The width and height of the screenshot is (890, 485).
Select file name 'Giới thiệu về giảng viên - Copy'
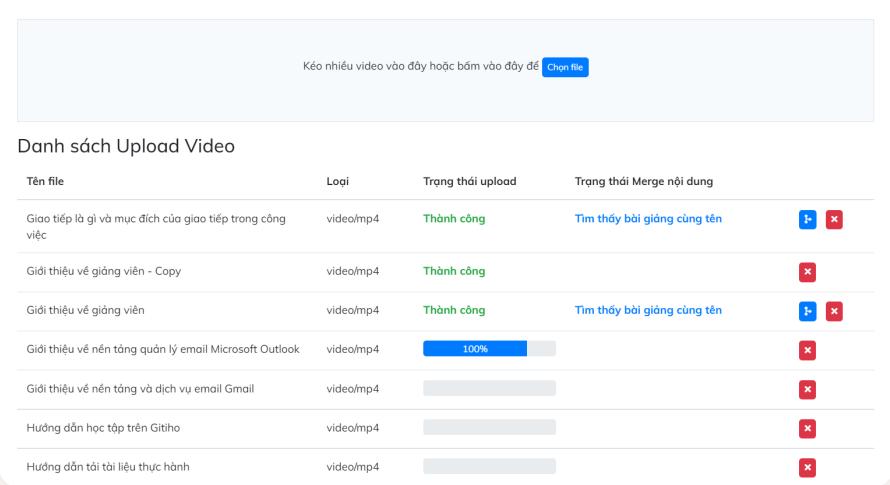(x=104, y=271)
